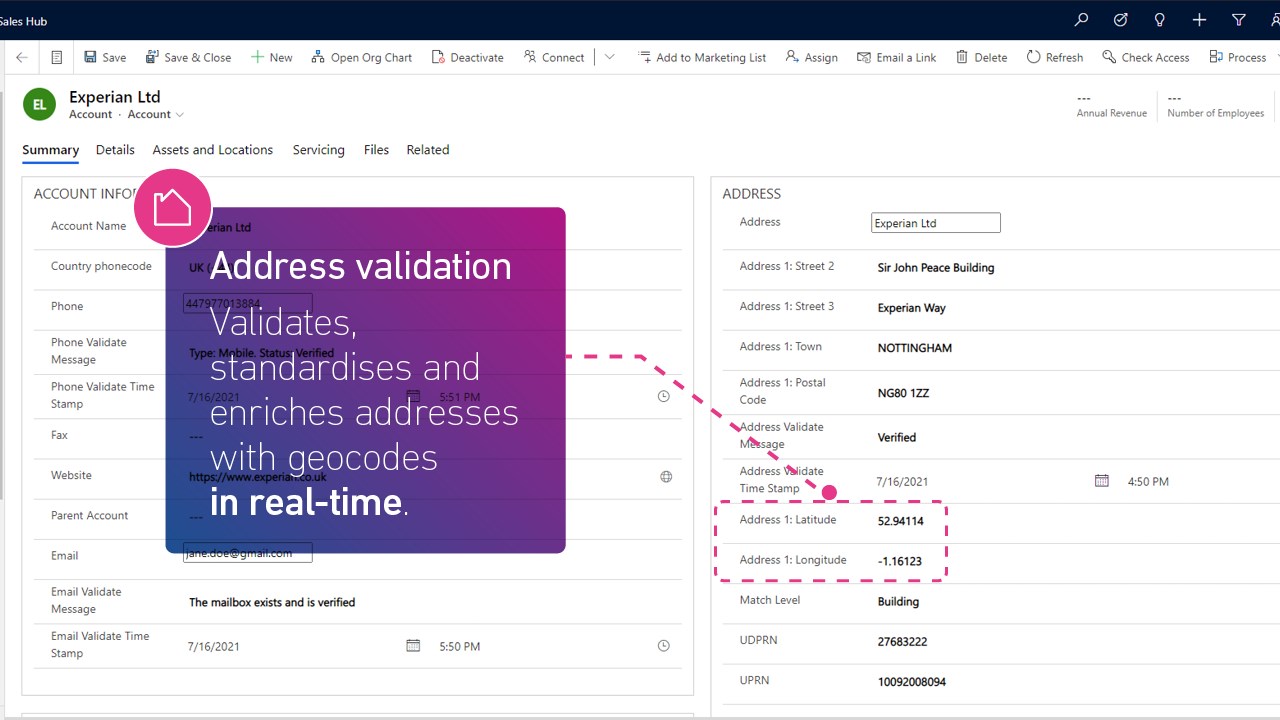Create a New record
The width and height of the screenshot is (1280, 720).
tap(271, 57)
